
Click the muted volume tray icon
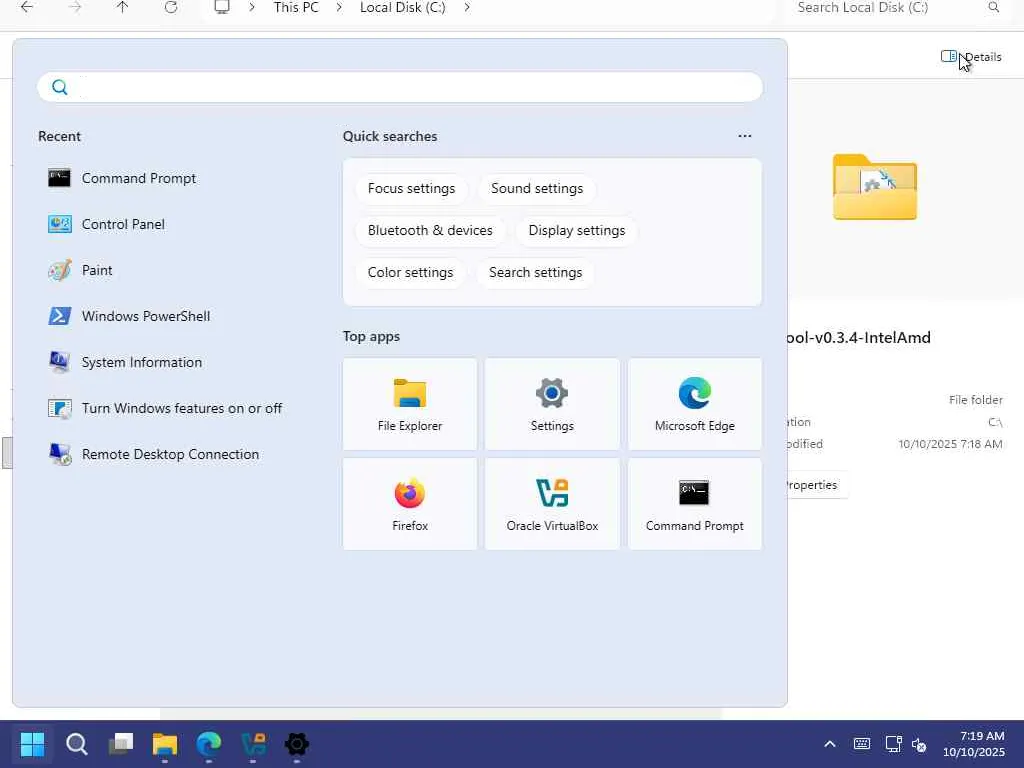[x=919, y=744]
